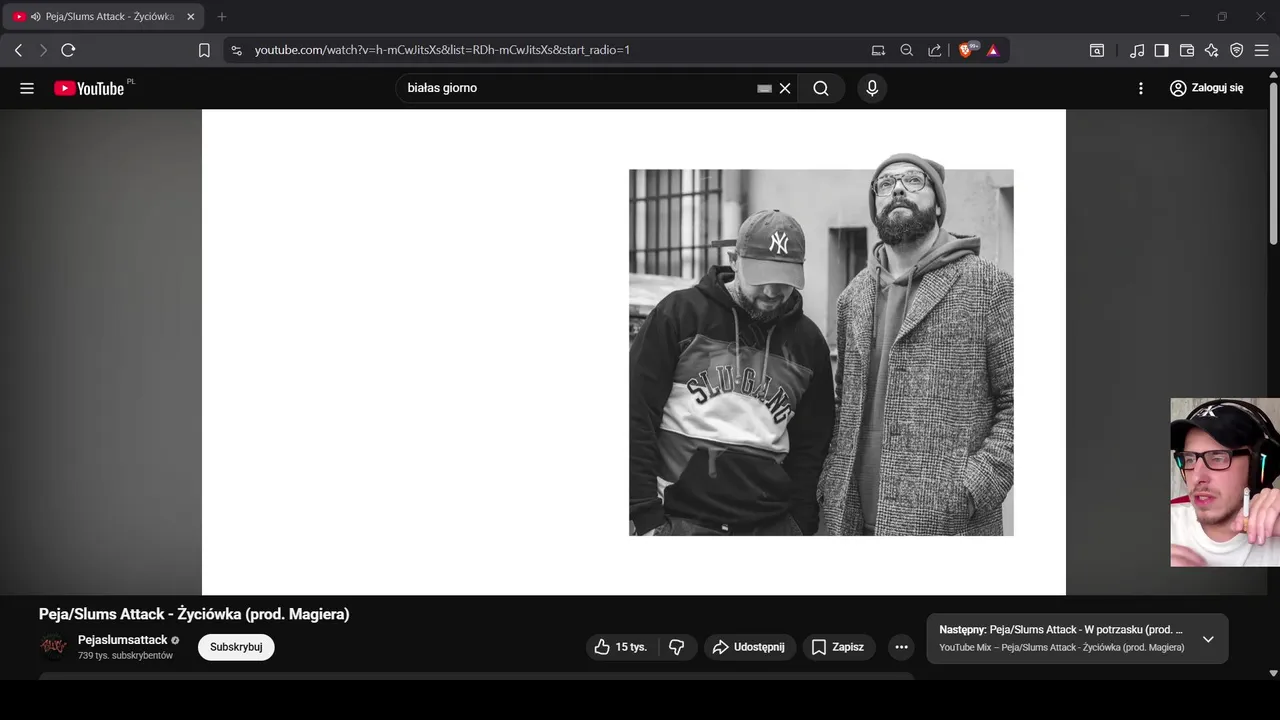The image size is (1280, 720).
Task: Go to YouTube home via logo
Action: click(x=90, y=88)
